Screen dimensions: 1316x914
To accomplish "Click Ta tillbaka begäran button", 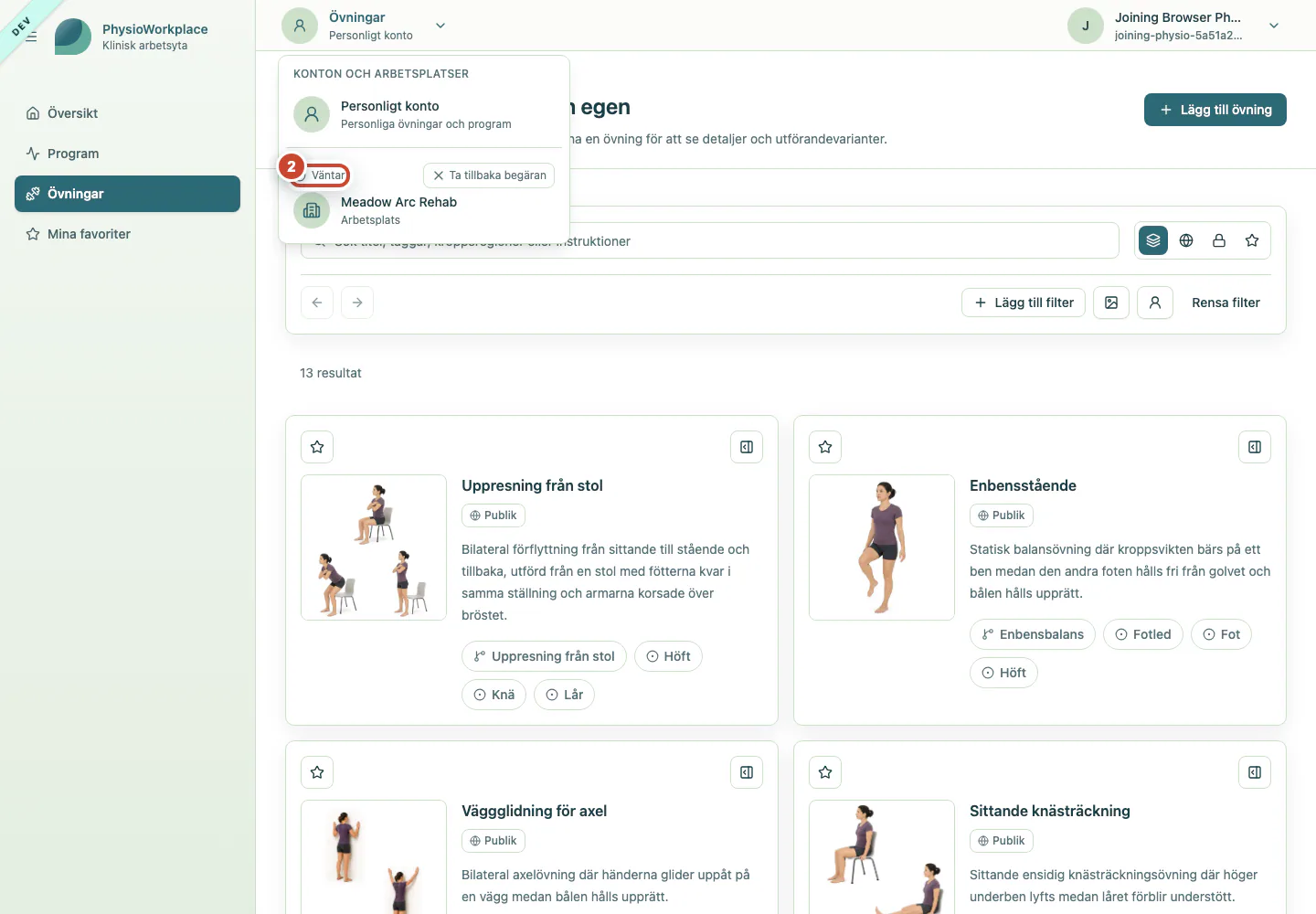I will (x=489, y=175).
